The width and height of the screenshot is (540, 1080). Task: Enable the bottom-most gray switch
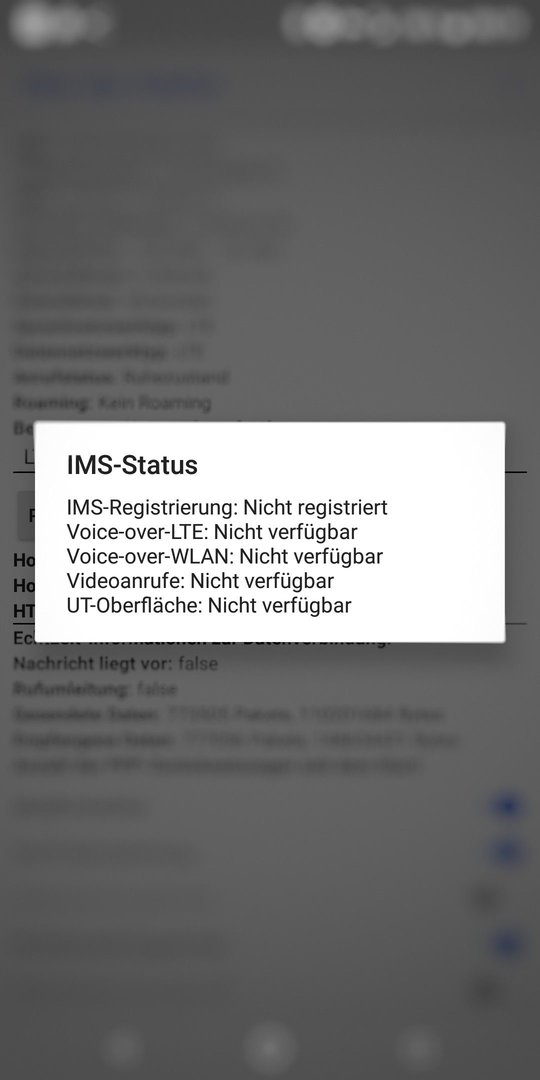coord(488,990)
